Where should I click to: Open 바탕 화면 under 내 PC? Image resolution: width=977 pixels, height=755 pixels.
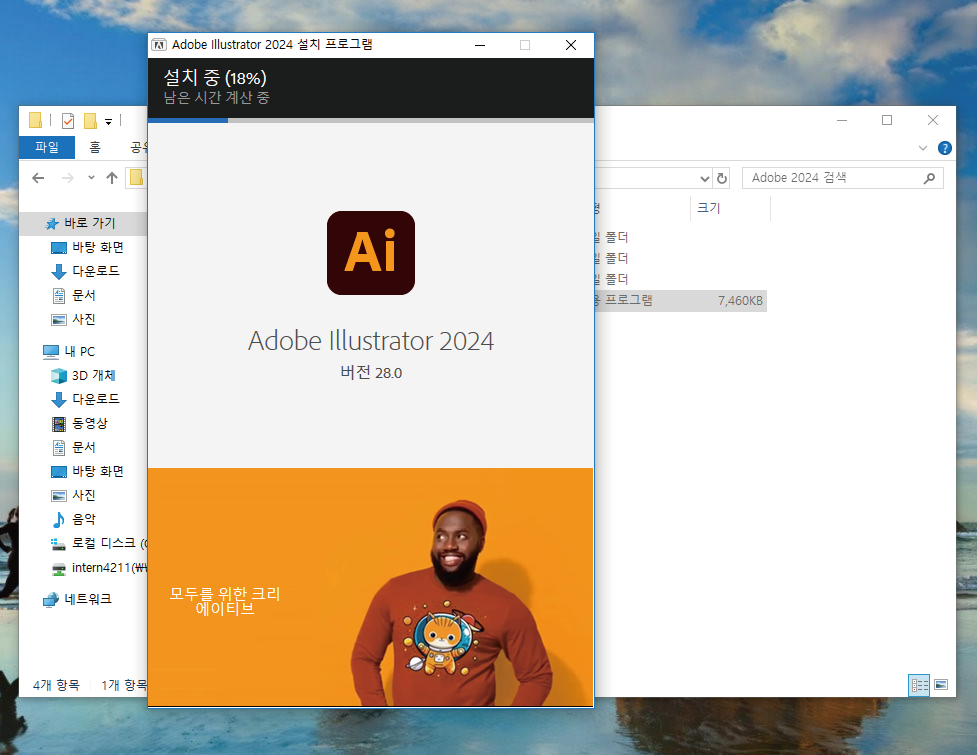pos(97,472)
